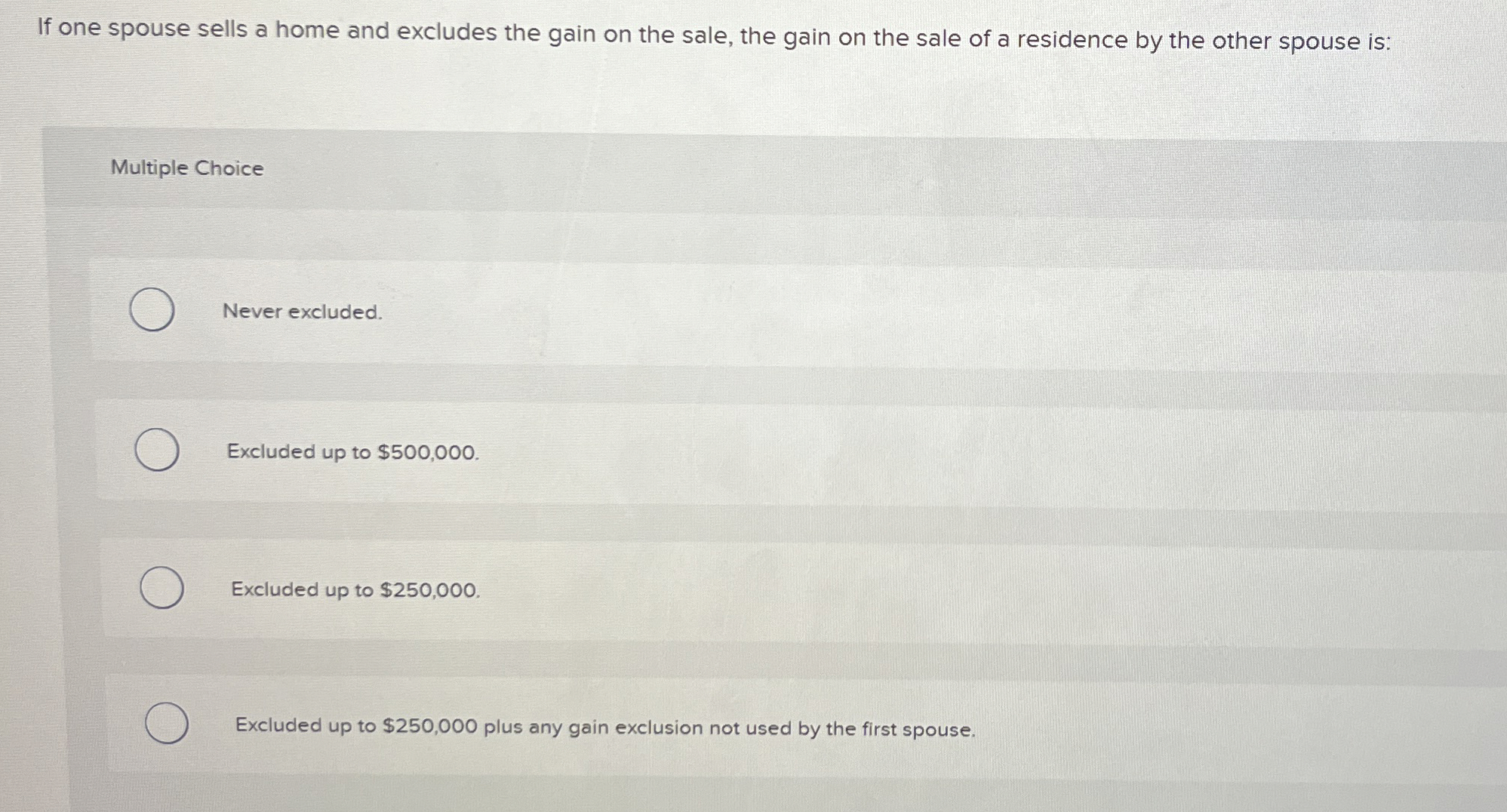Click the answer mentioning unused gain exclusion
1507x812 pixels.
point(604,727)
